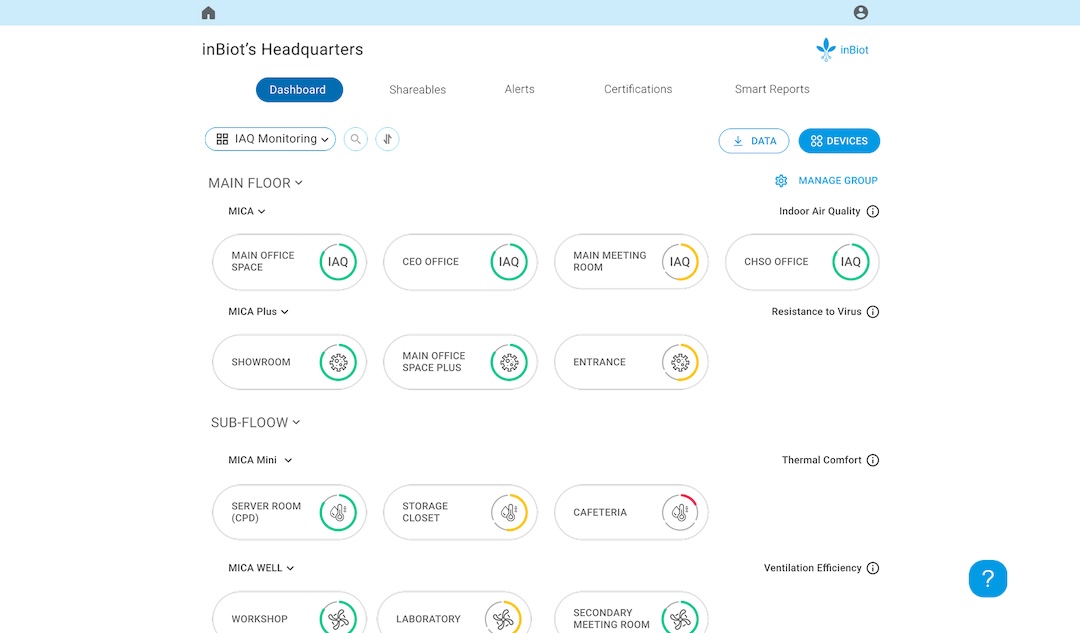
Task: Click Cafeteria thermal comfort icon
Action: click(680, 512)
